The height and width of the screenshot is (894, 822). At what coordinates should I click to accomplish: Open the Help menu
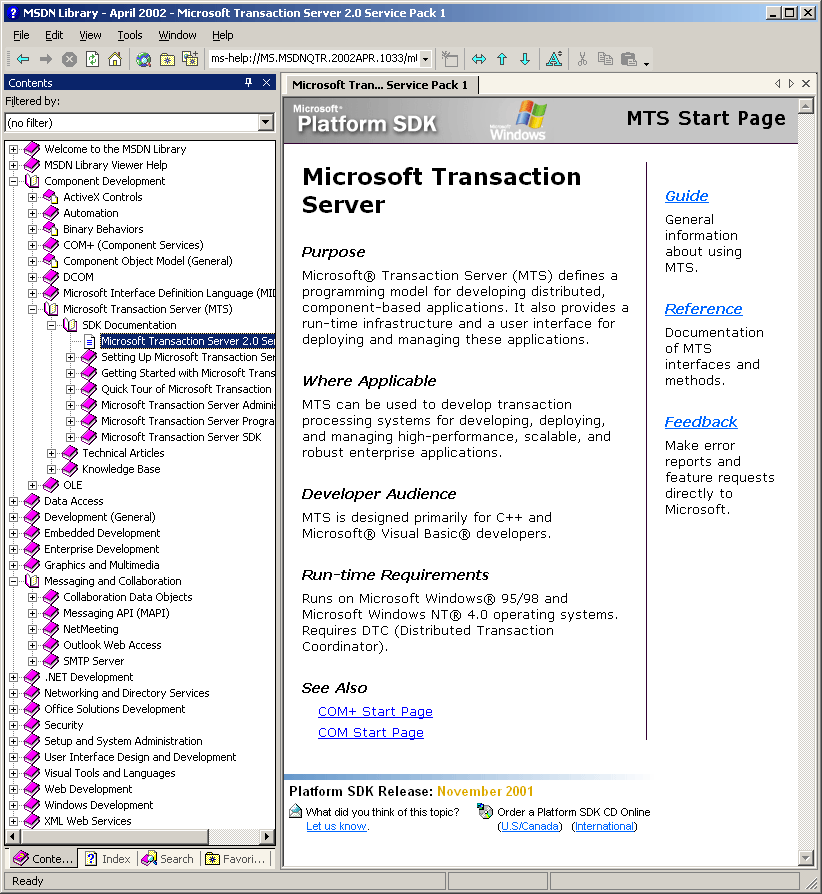coord(223,35)
